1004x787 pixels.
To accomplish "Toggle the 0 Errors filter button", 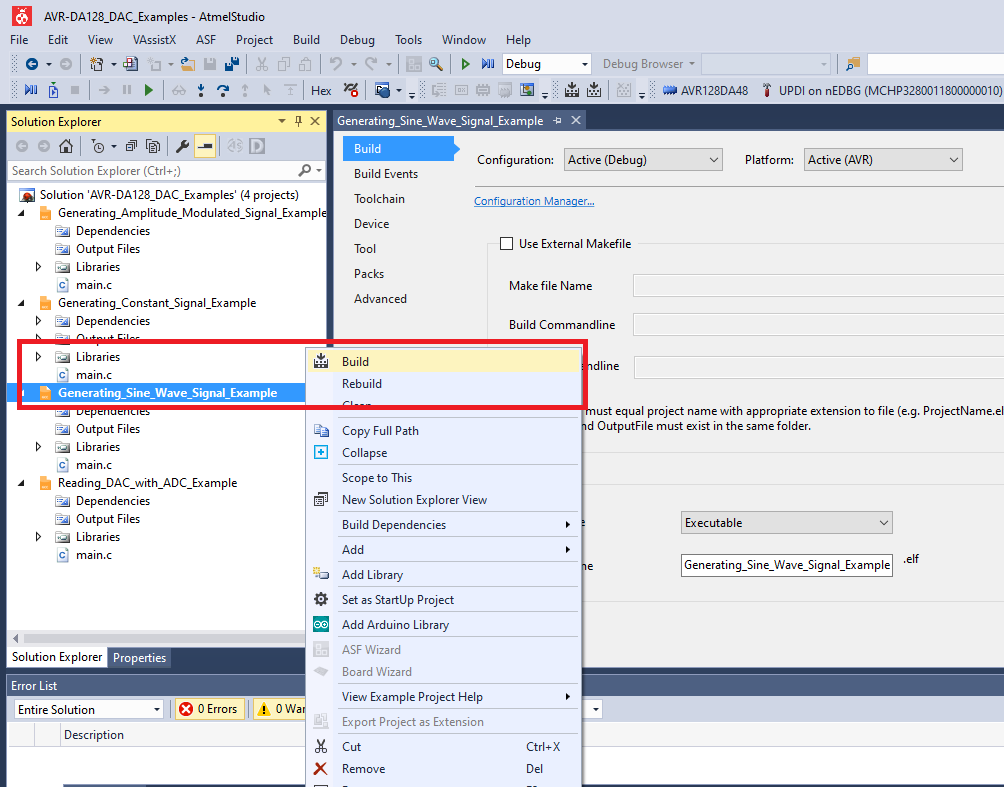I will click(x=210, y=710).
